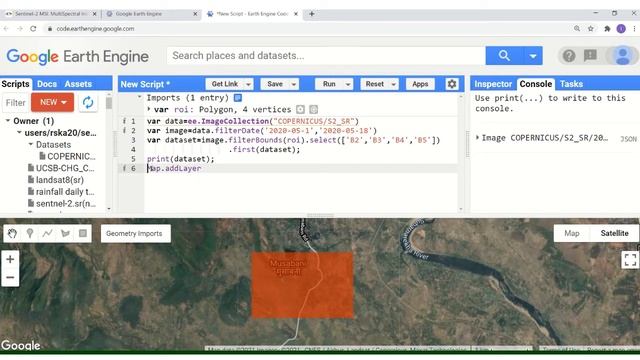Click the imports record icon
This screenshot has height=360, width=640.
pyautogui.click(x=238, y=98)
